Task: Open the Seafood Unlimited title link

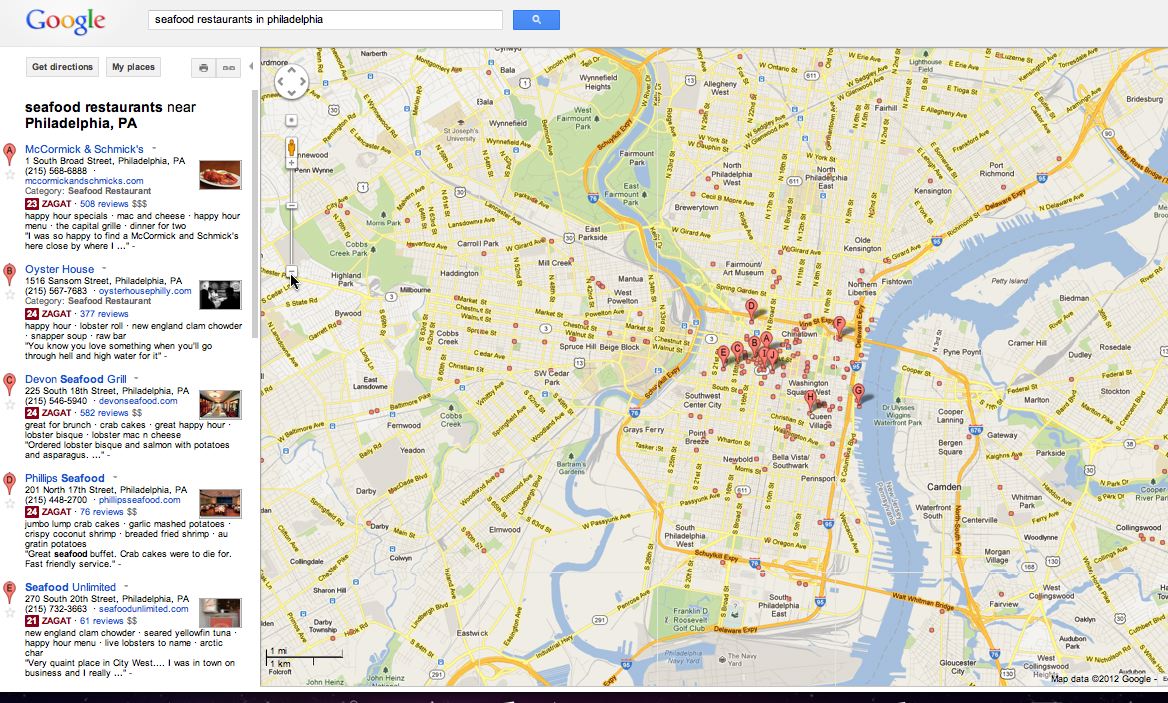Action: click(71, 587)
